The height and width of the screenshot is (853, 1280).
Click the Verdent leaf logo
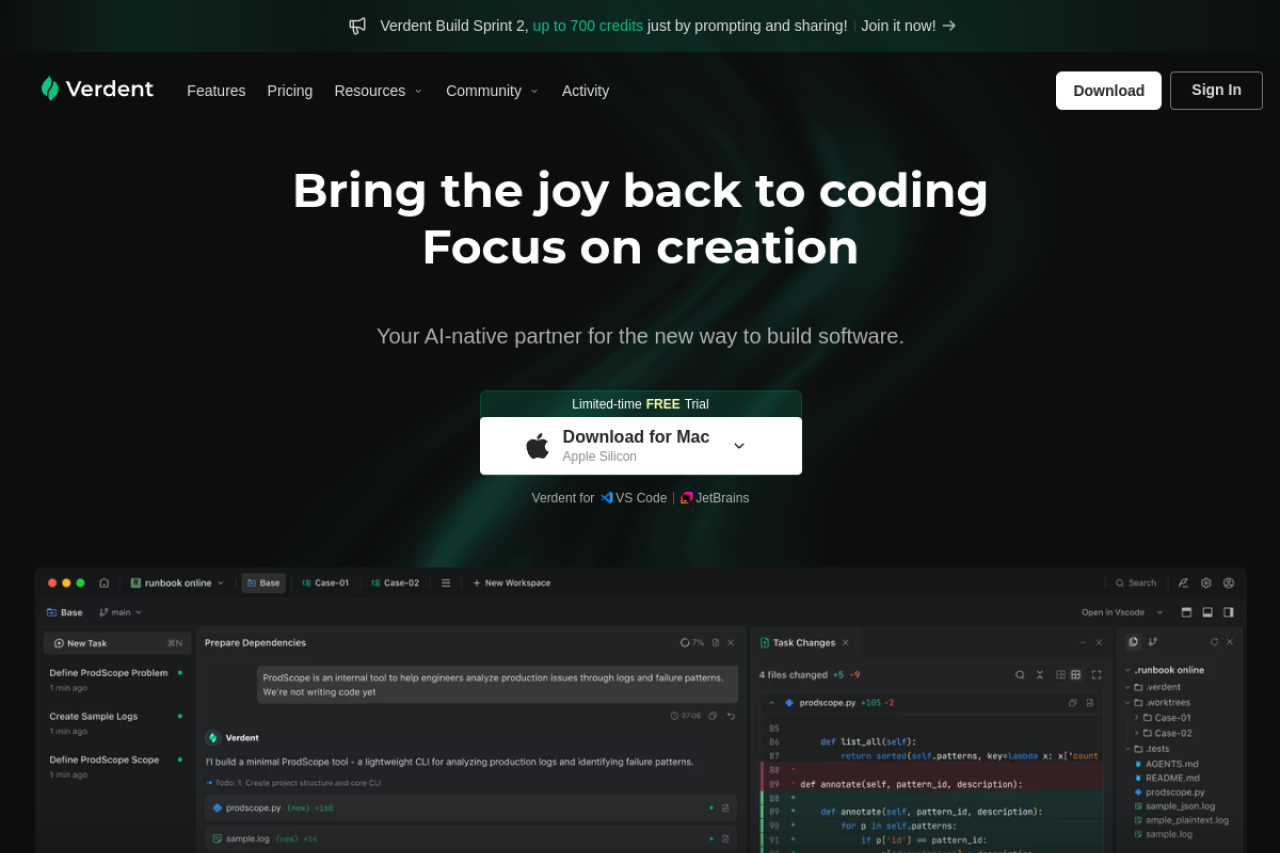click(x=50, y=89)
